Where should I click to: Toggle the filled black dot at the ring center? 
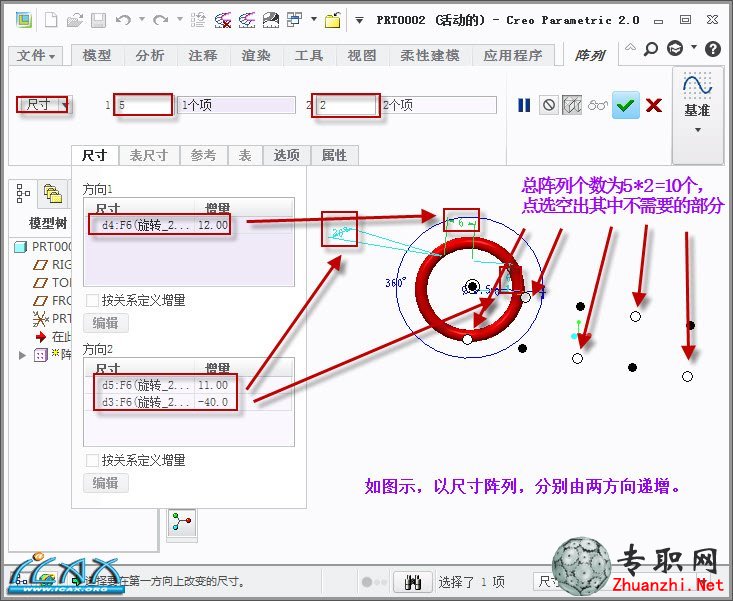point(473,286)
